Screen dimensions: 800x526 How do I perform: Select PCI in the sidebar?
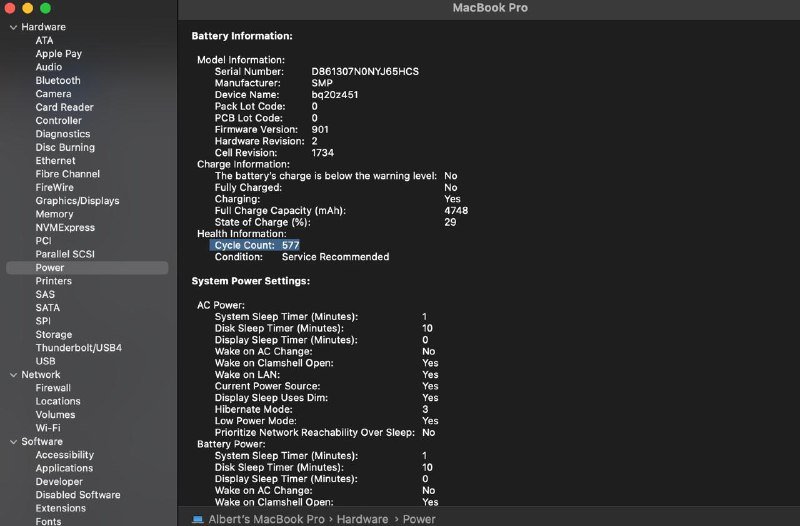pos(43,241)
